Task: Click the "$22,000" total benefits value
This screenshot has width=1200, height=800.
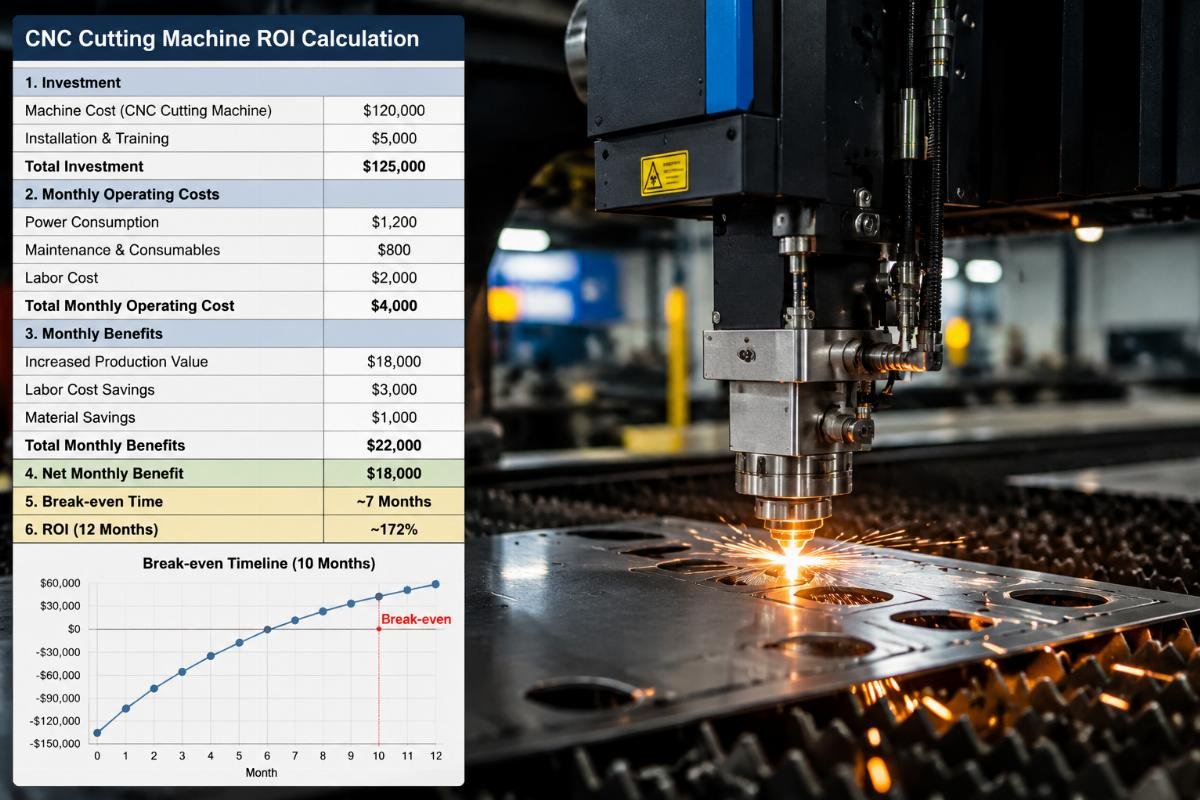Action: 394,446
